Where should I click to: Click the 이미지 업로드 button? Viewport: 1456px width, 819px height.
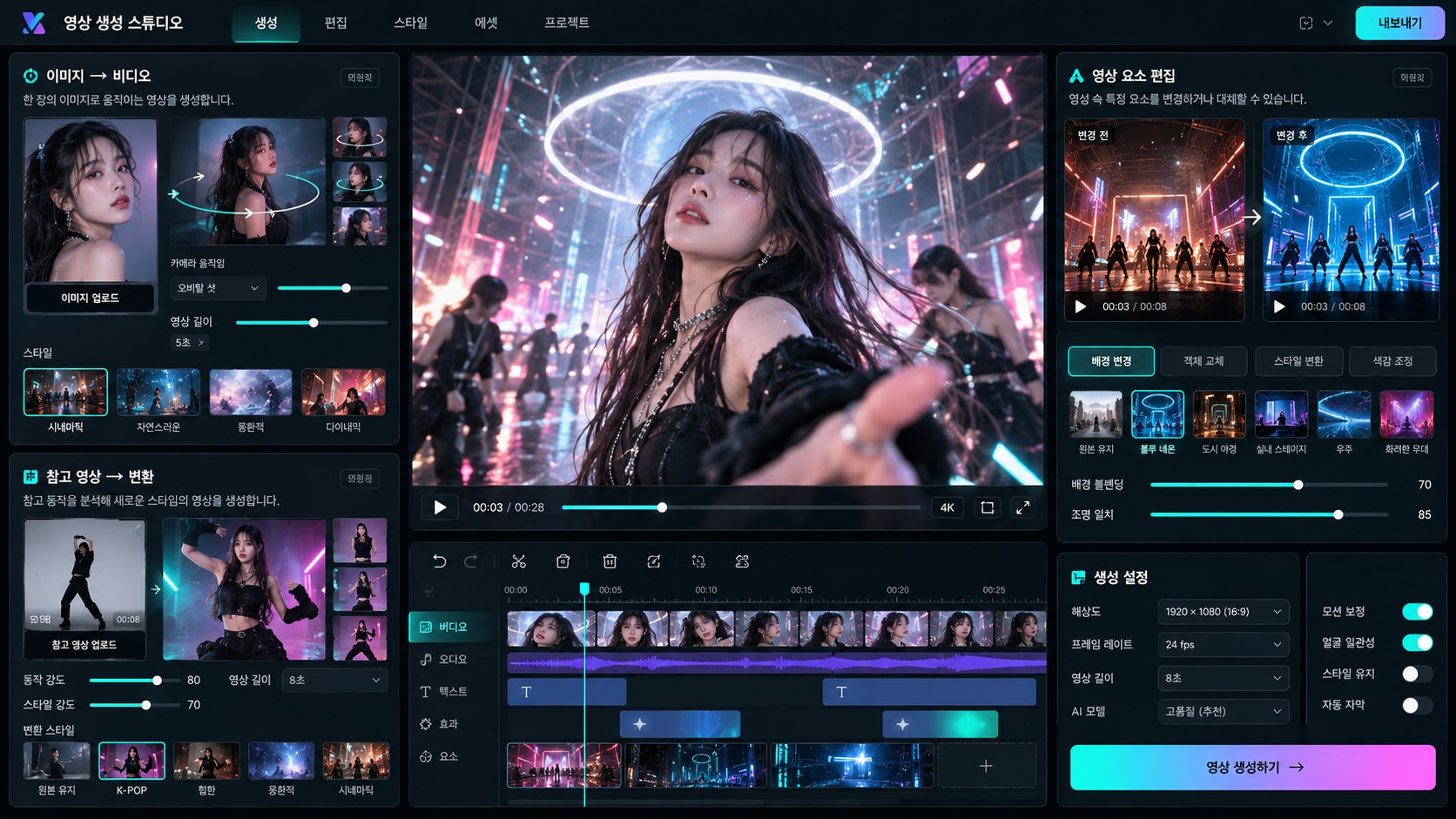click(x=90, y=299)
